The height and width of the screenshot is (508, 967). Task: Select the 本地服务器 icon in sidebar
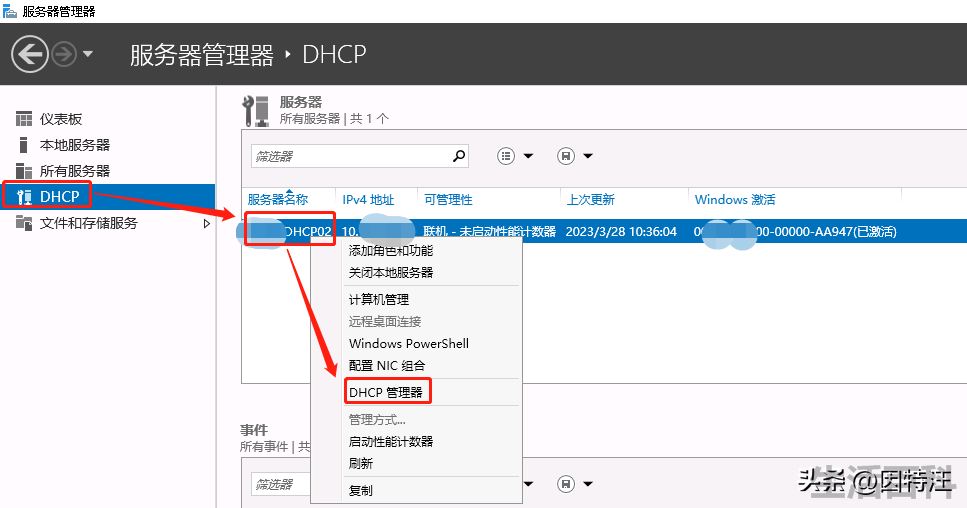pos(23,145)
